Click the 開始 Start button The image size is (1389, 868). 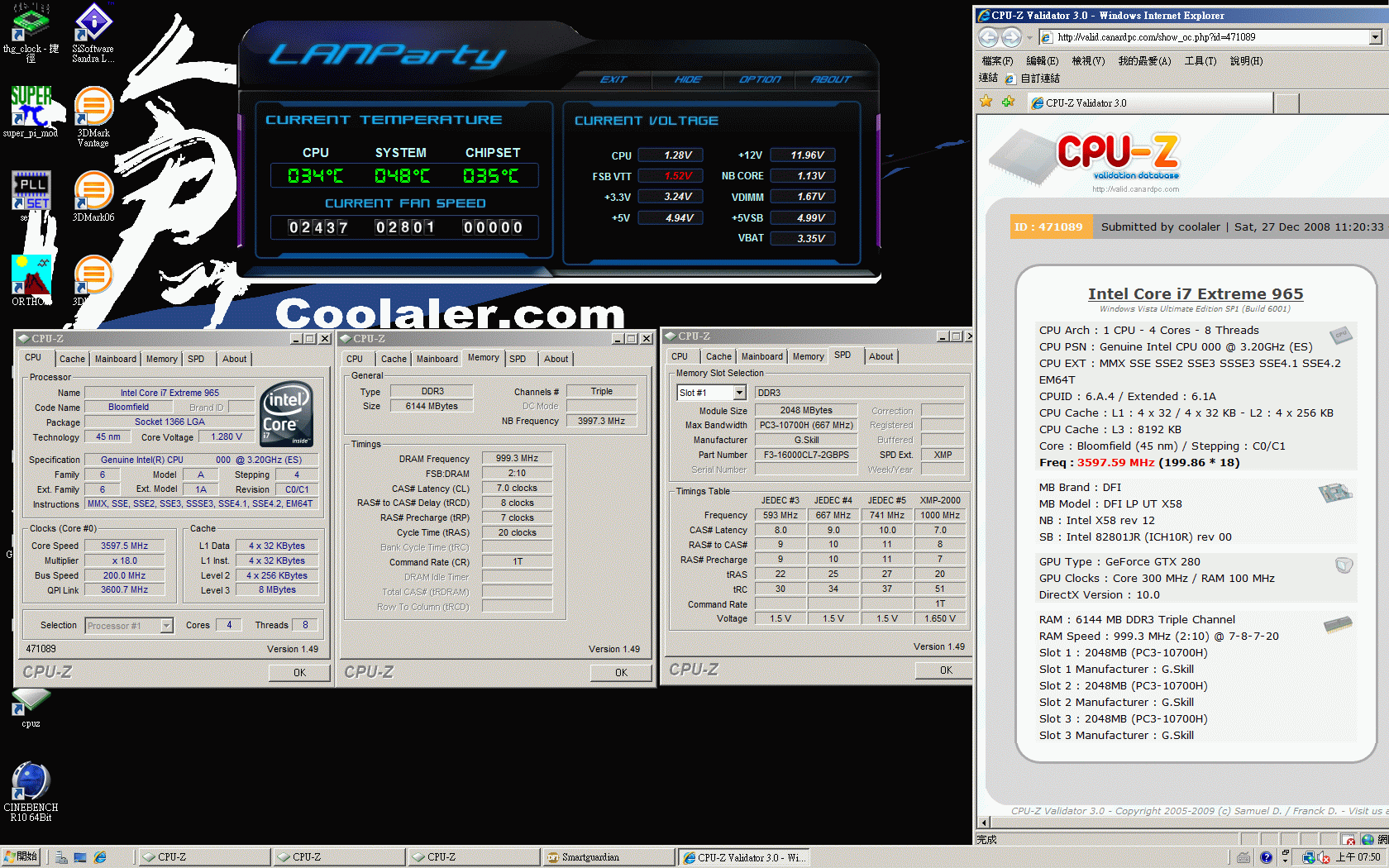(21, 856)
